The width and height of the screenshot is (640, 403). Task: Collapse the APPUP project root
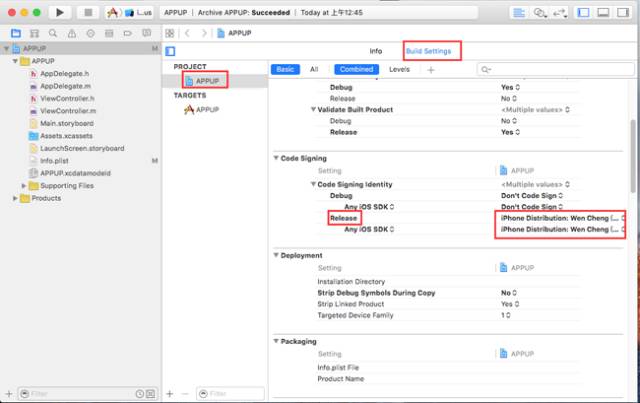click(6, 49)
